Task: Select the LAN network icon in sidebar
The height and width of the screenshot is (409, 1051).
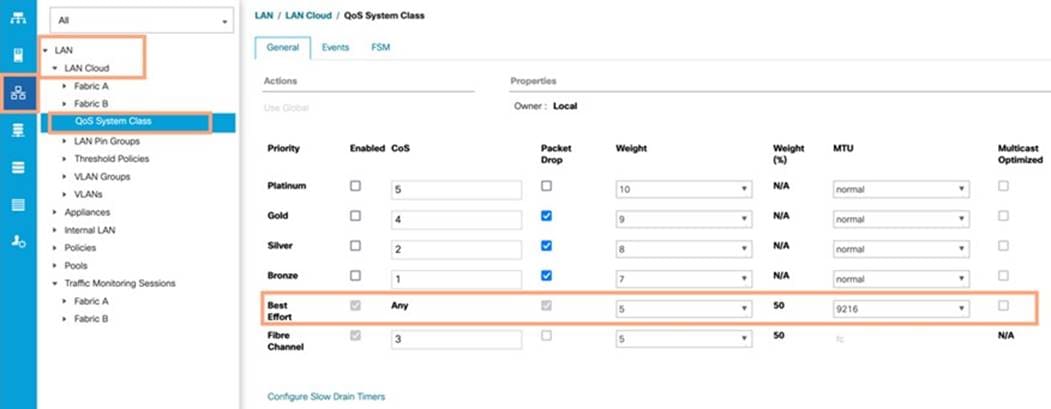Action: tap(18, 93)
